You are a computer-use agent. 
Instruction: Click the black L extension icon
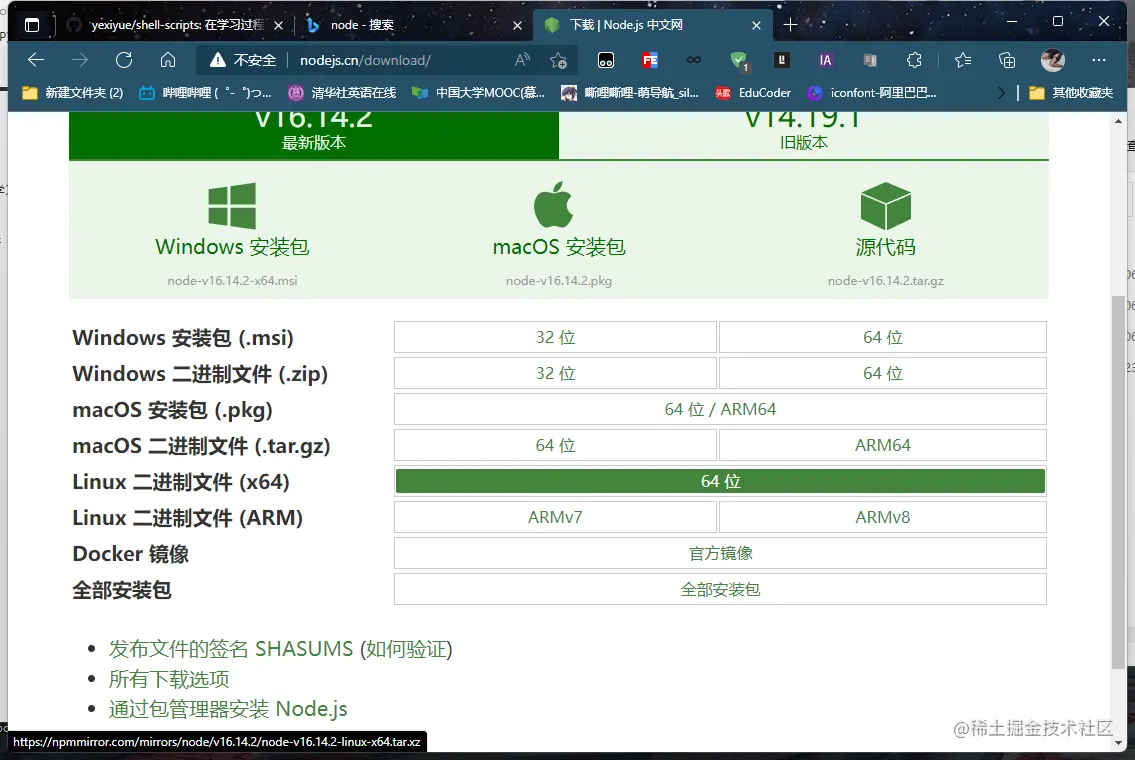coord(782,60)
